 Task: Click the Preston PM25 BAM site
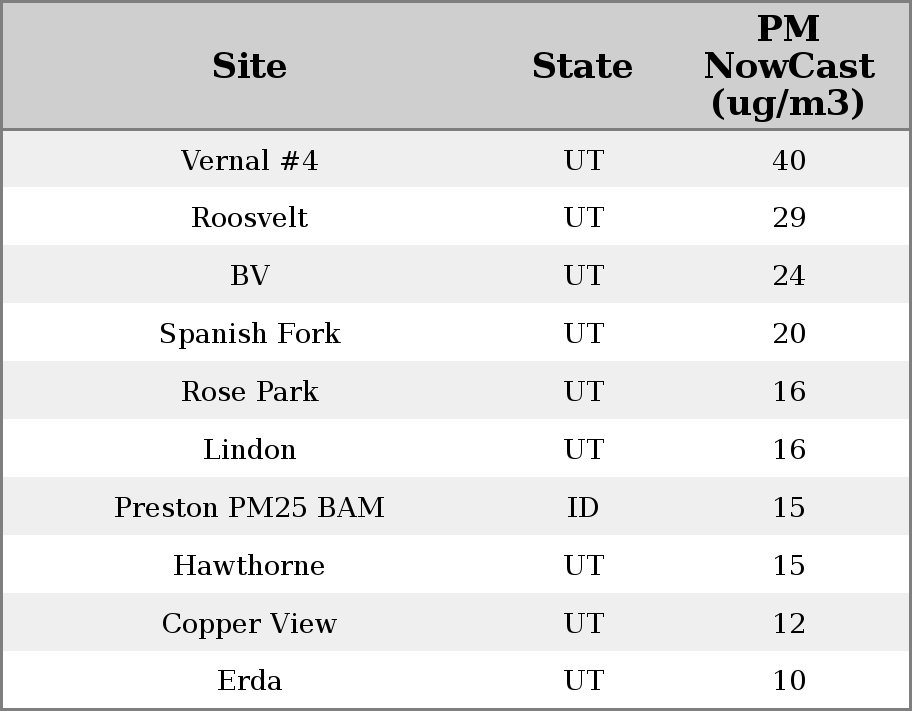249,508
